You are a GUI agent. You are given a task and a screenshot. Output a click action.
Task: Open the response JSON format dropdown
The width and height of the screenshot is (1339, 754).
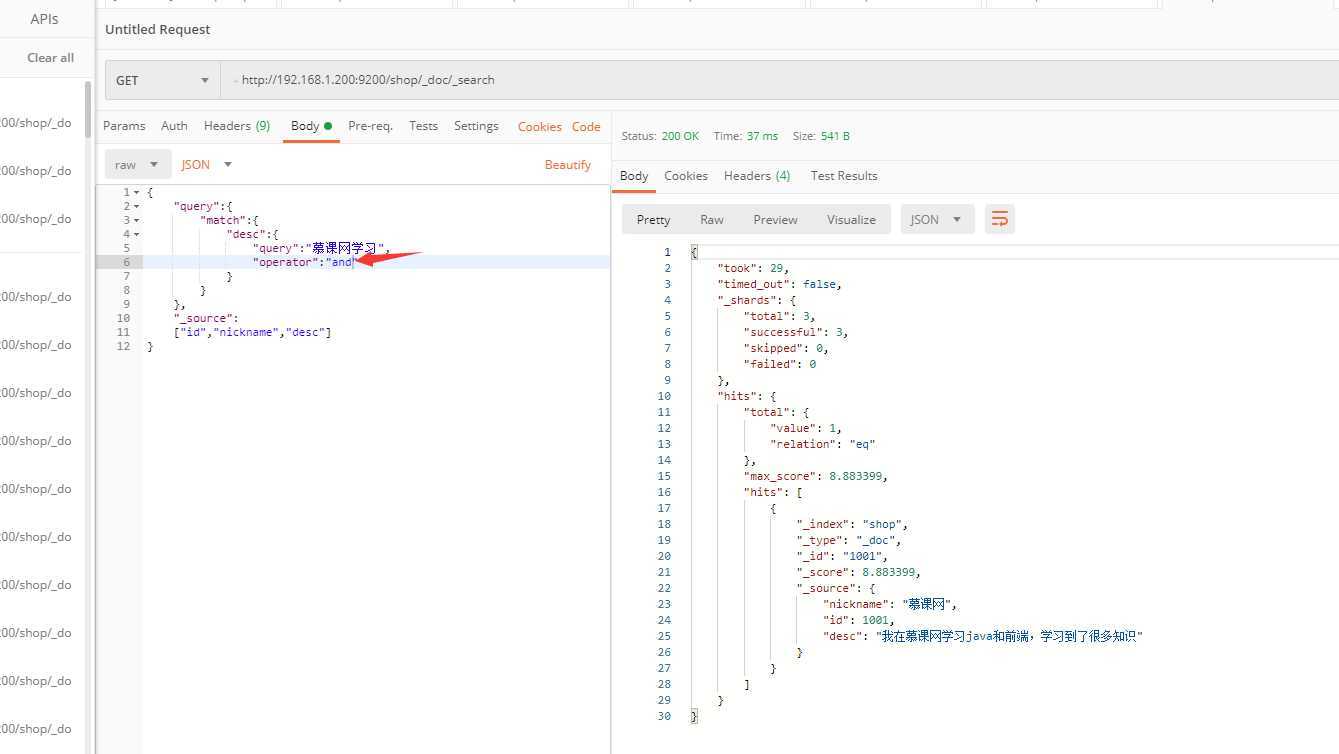pyautogui.click(x=937, y=219)
